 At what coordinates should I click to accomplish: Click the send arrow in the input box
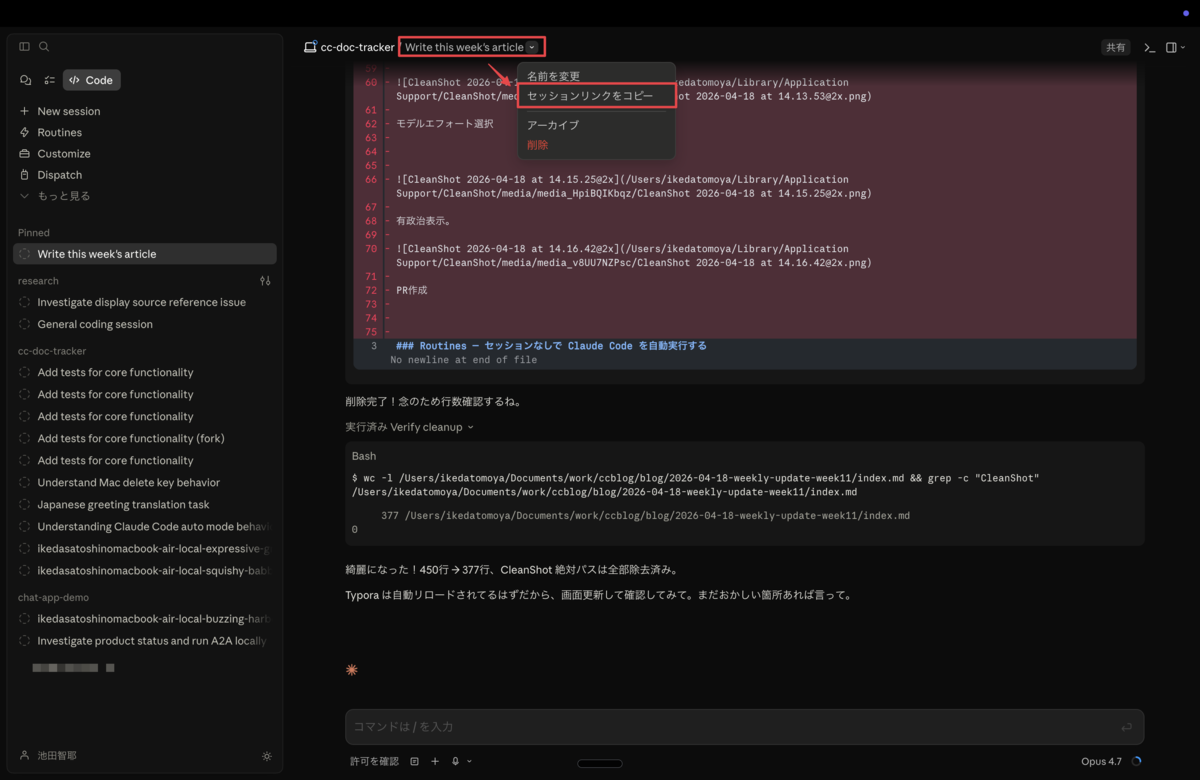tap(1127, 727)
